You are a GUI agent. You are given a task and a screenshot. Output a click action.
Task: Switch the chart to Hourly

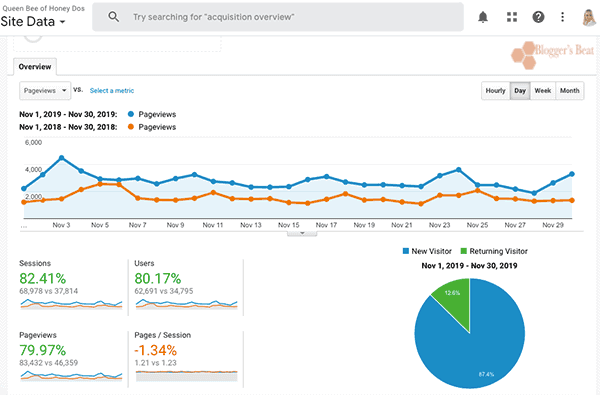pyautogui.click(x=496, y=91)
